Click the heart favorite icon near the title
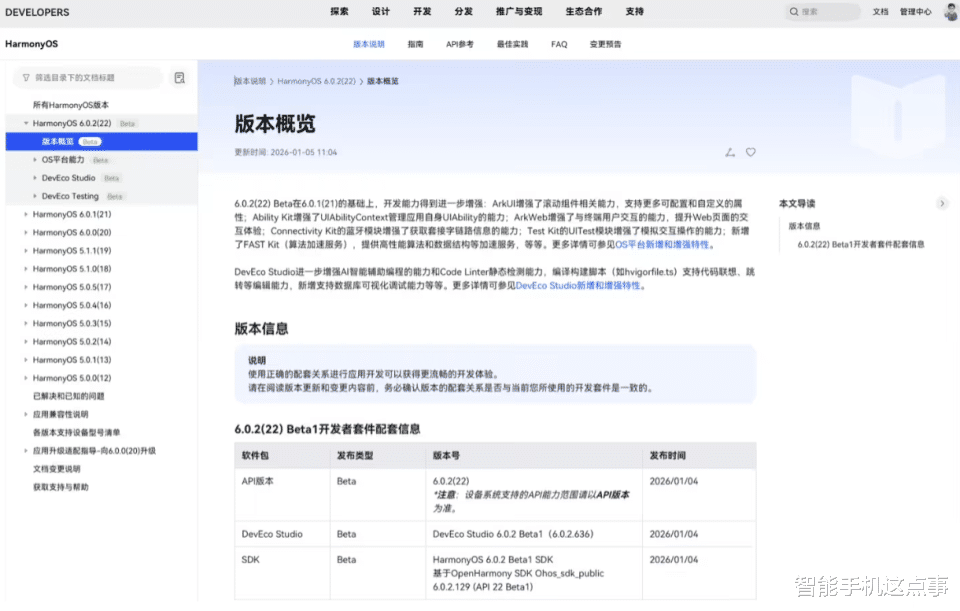 click(x=751, y=152)
